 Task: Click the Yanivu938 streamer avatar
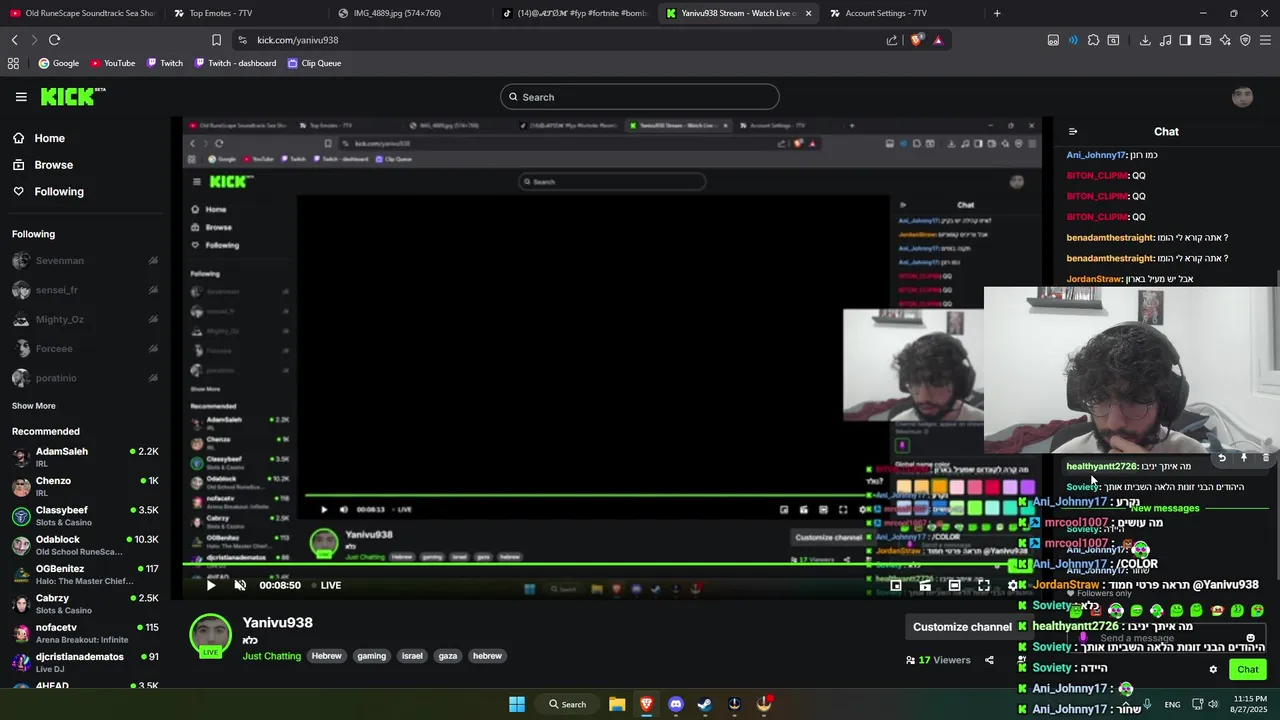click(211, 636)
